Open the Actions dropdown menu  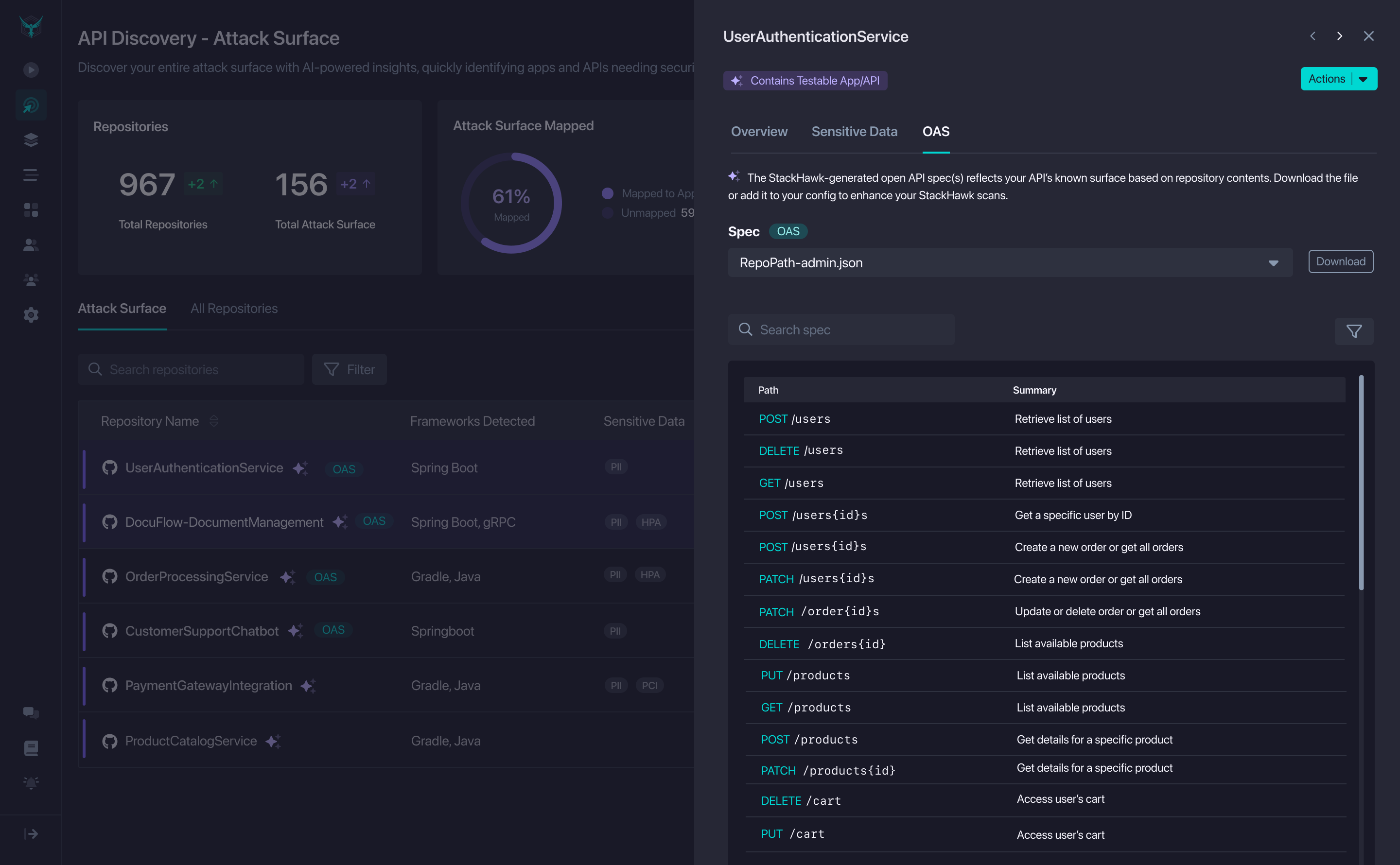(x=1338, y=79)
